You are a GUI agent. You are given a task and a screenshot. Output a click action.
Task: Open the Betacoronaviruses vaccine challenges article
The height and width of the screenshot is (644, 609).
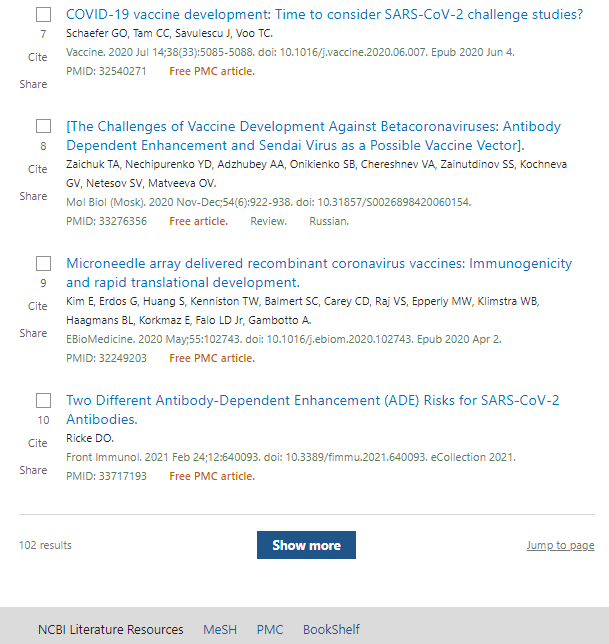click(x=313, y=136)
